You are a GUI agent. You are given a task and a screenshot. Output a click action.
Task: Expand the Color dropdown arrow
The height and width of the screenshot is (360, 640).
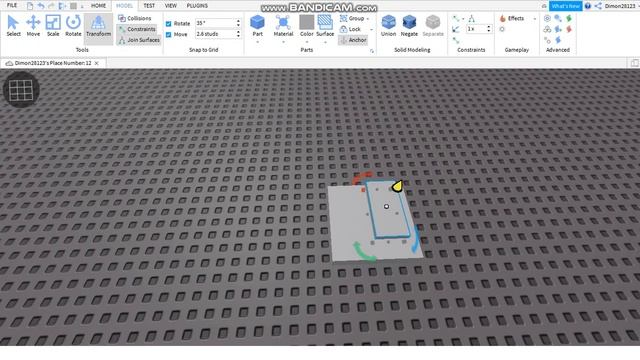307,42
